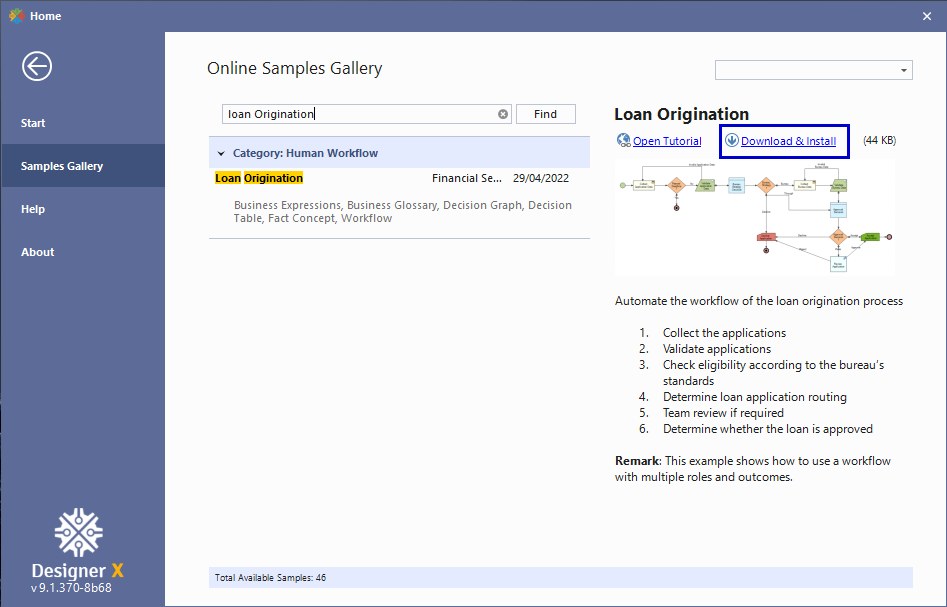Click the Financial Se... industry cell

[466, 178]
